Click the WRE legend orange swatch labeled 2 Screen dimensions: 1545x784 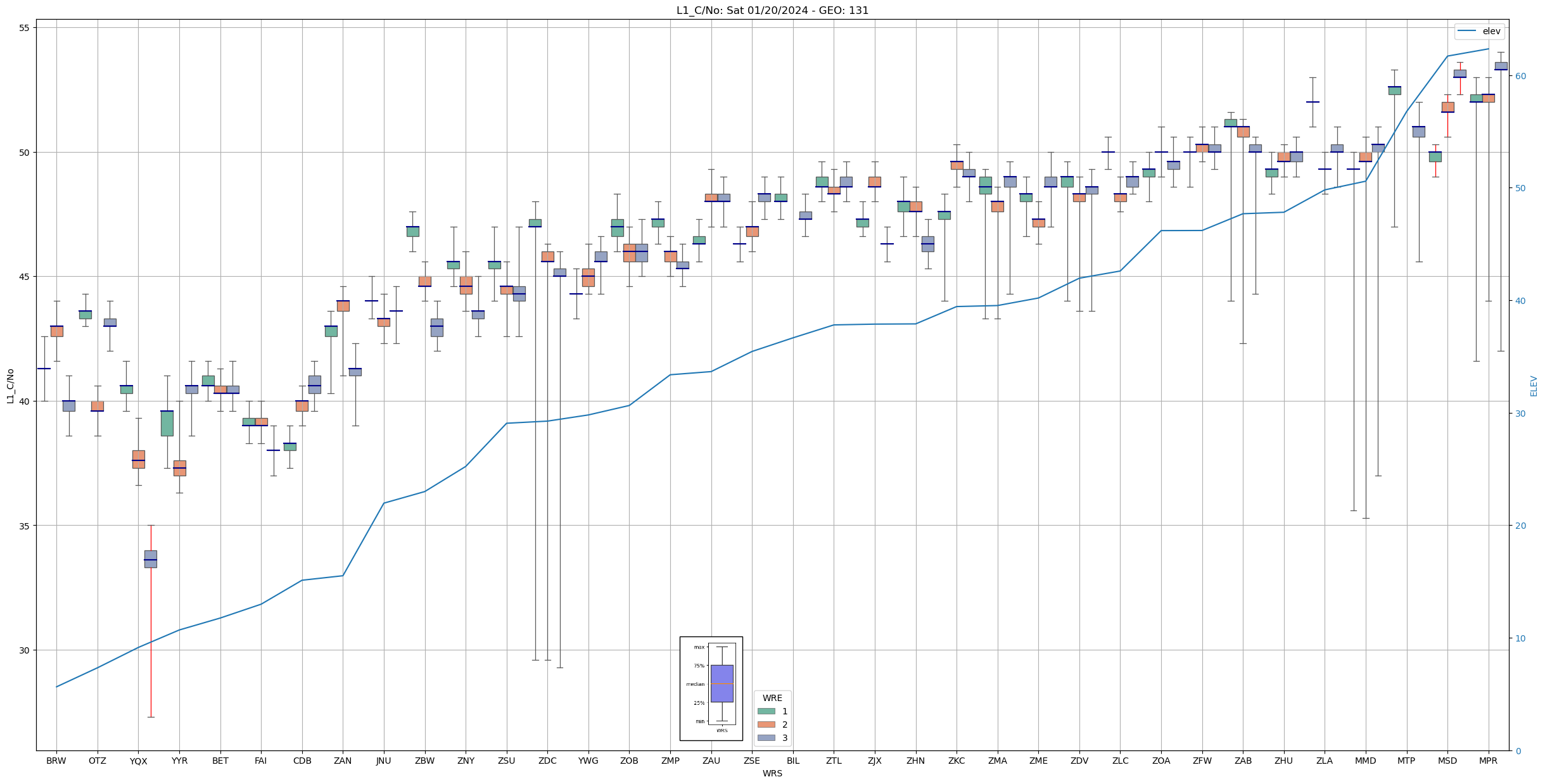[766, 724]
